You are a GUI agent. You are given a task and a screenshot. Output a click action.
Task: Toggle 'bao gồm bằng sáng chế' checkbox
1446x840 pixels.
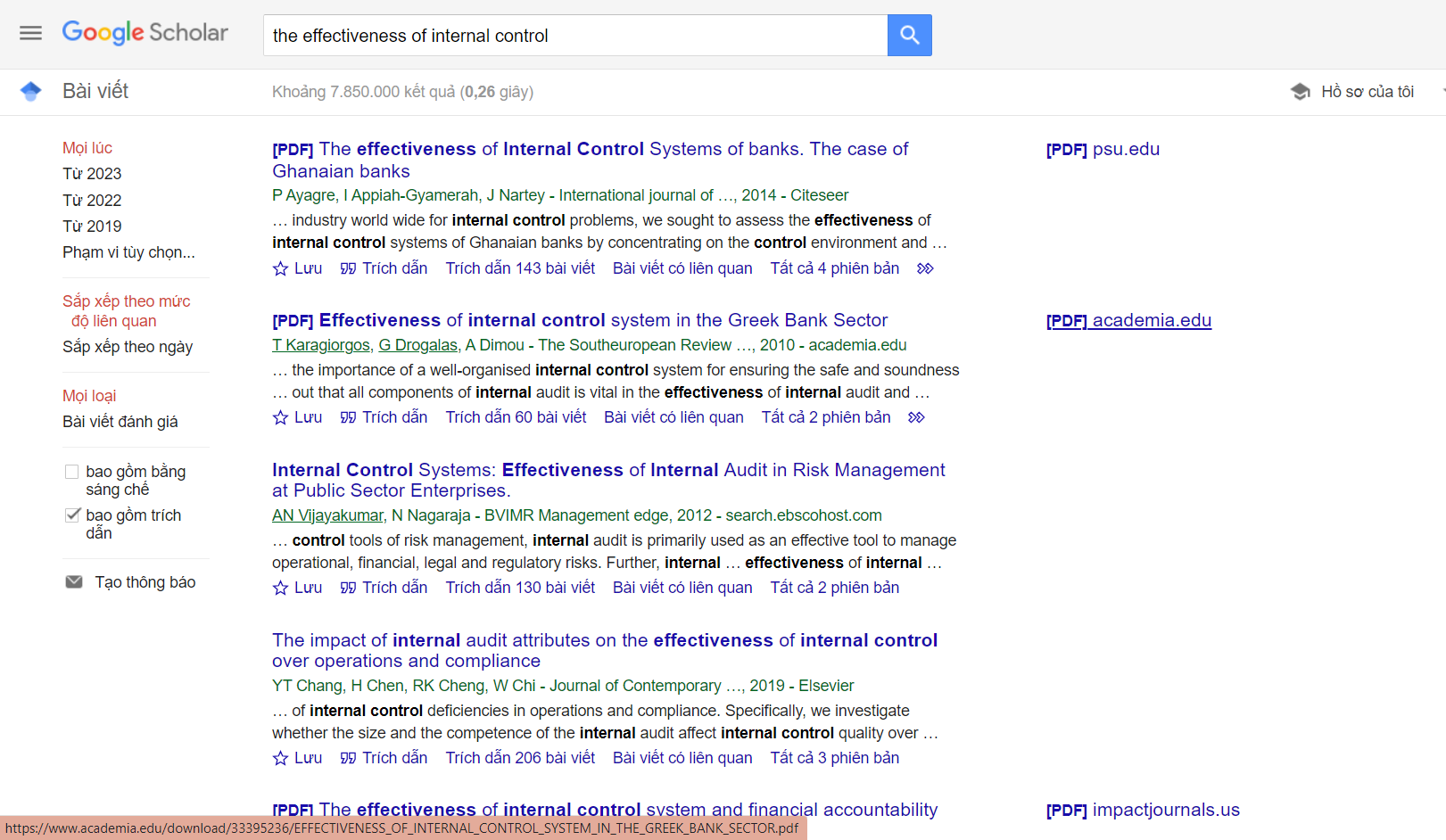click(x=72, y=472)
